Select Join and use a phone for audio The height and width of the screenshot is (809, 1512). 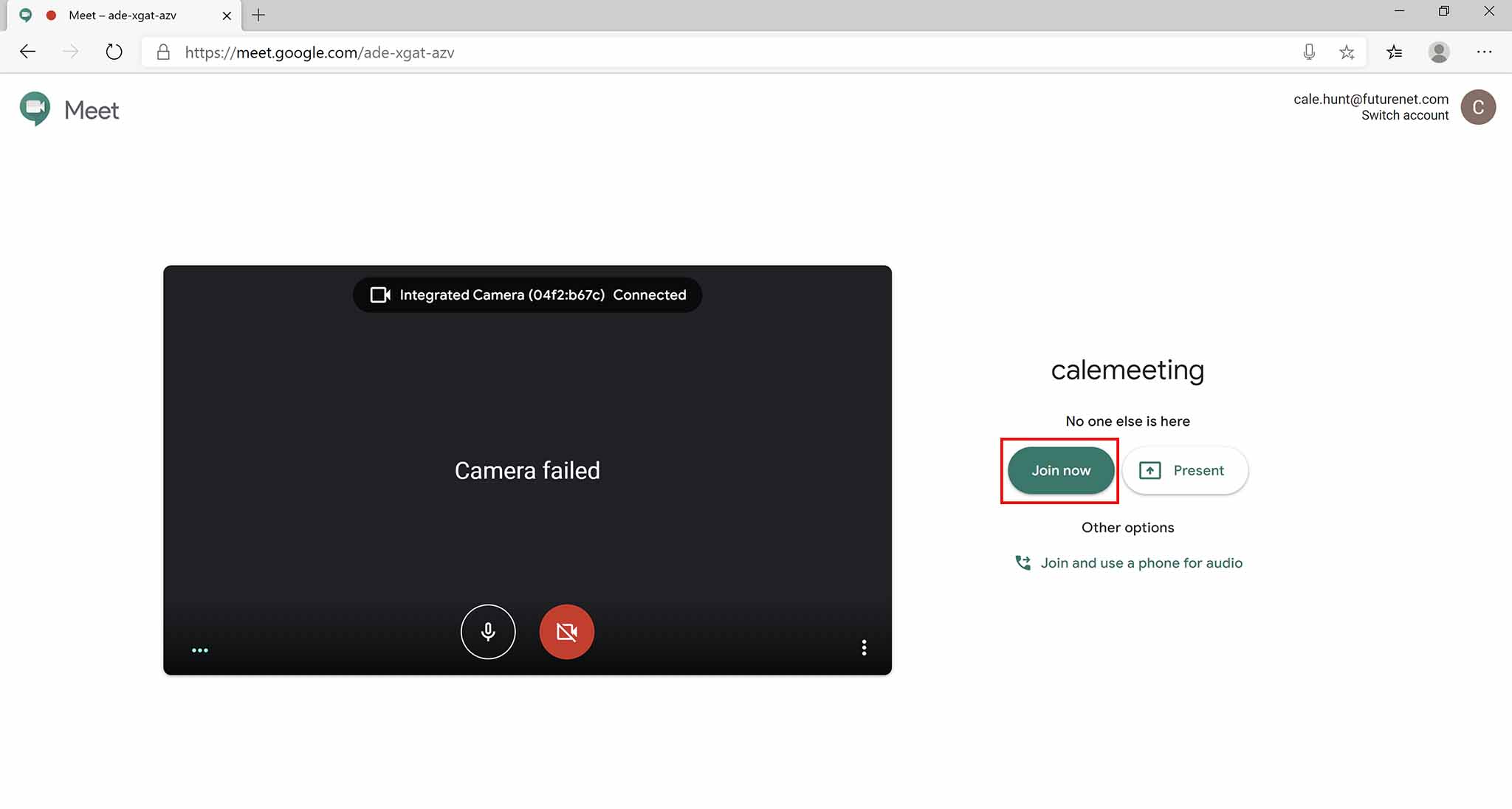tap(1128, 562)
